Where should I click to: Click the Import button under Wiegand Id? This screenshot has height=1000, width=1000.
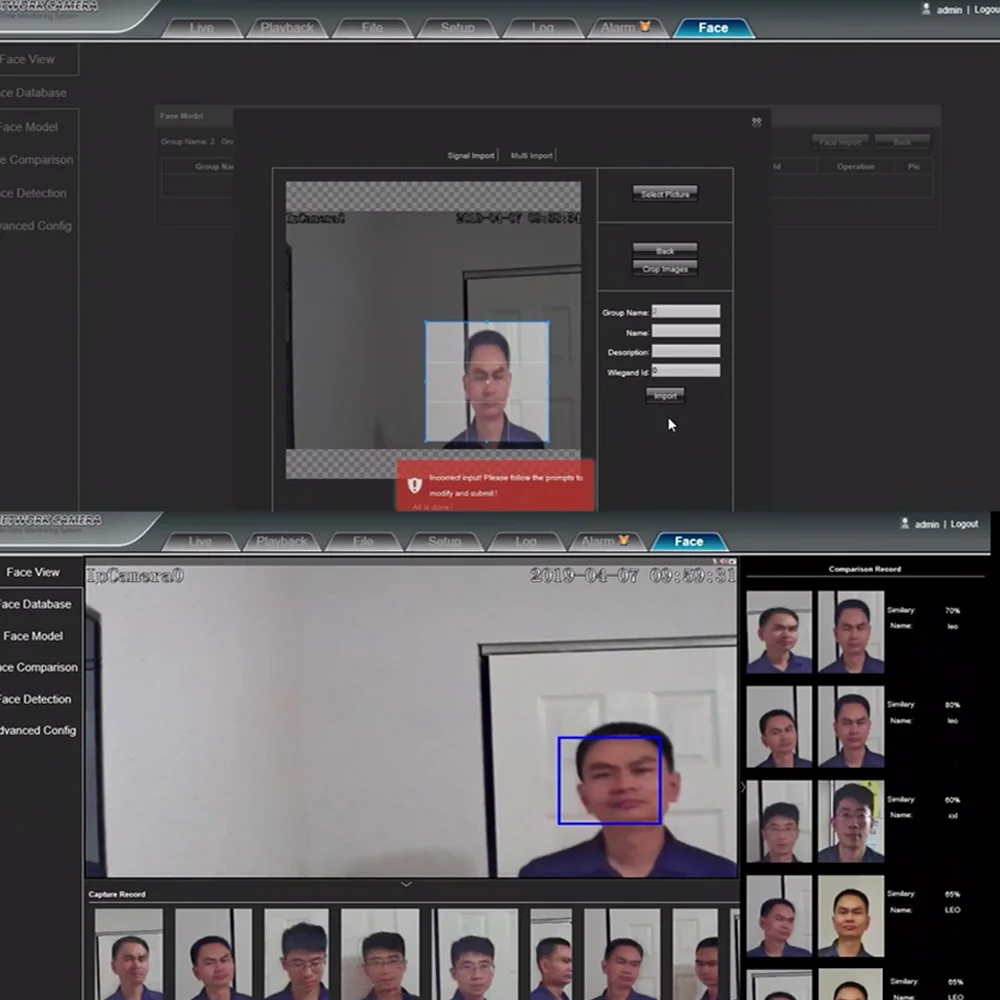click(665, 396)
